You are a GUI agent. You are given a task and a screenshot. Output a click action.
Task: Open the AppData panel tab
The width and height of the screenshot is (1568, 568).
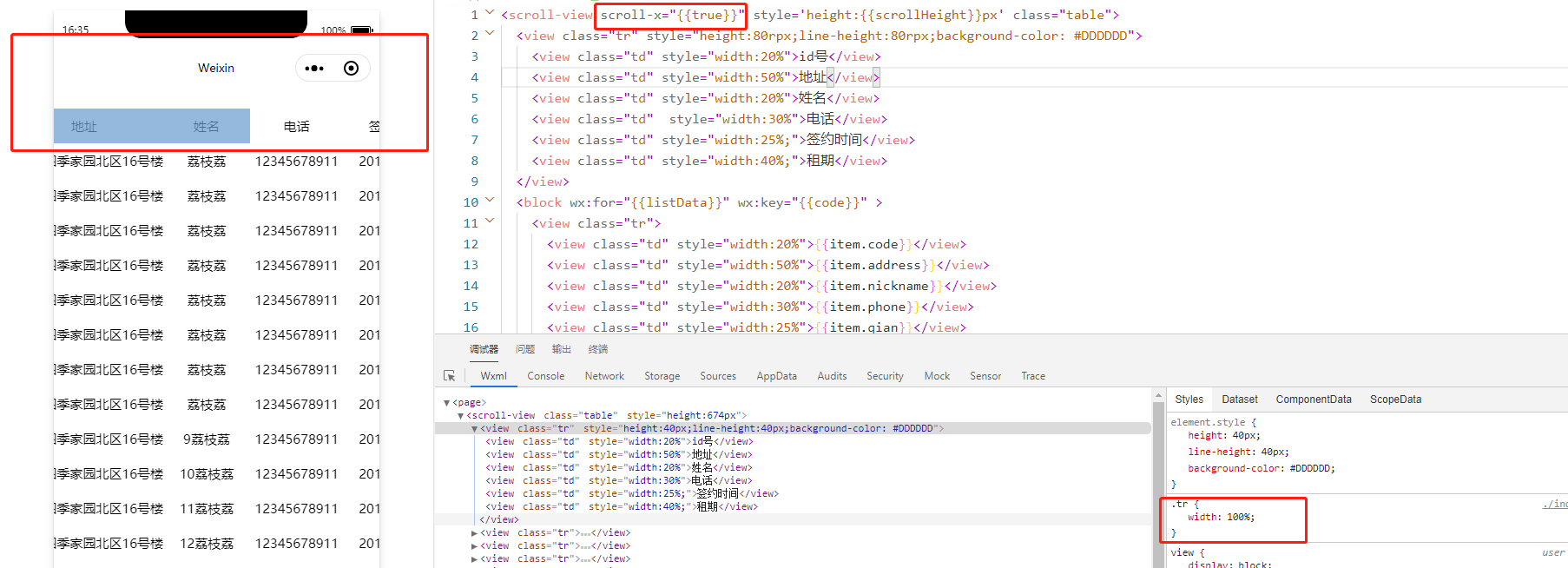pos(776,376)
